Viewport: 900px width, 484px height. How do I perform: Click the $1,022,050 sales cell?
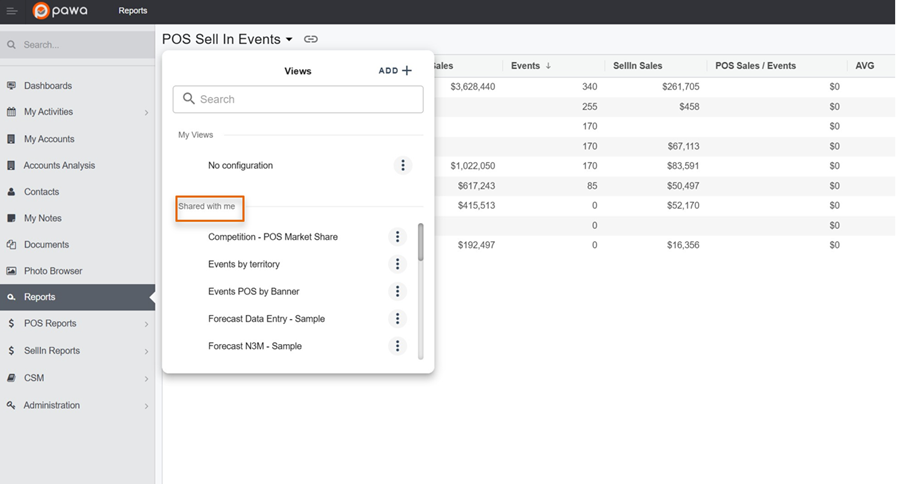click(472, 166)
